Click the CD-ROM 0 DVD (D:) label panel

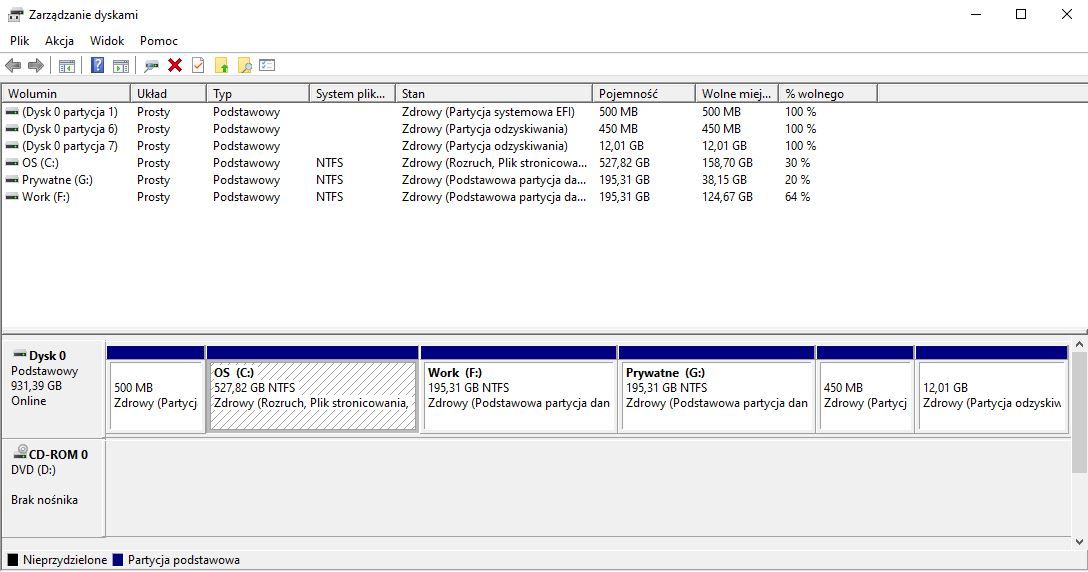point(53,487)
